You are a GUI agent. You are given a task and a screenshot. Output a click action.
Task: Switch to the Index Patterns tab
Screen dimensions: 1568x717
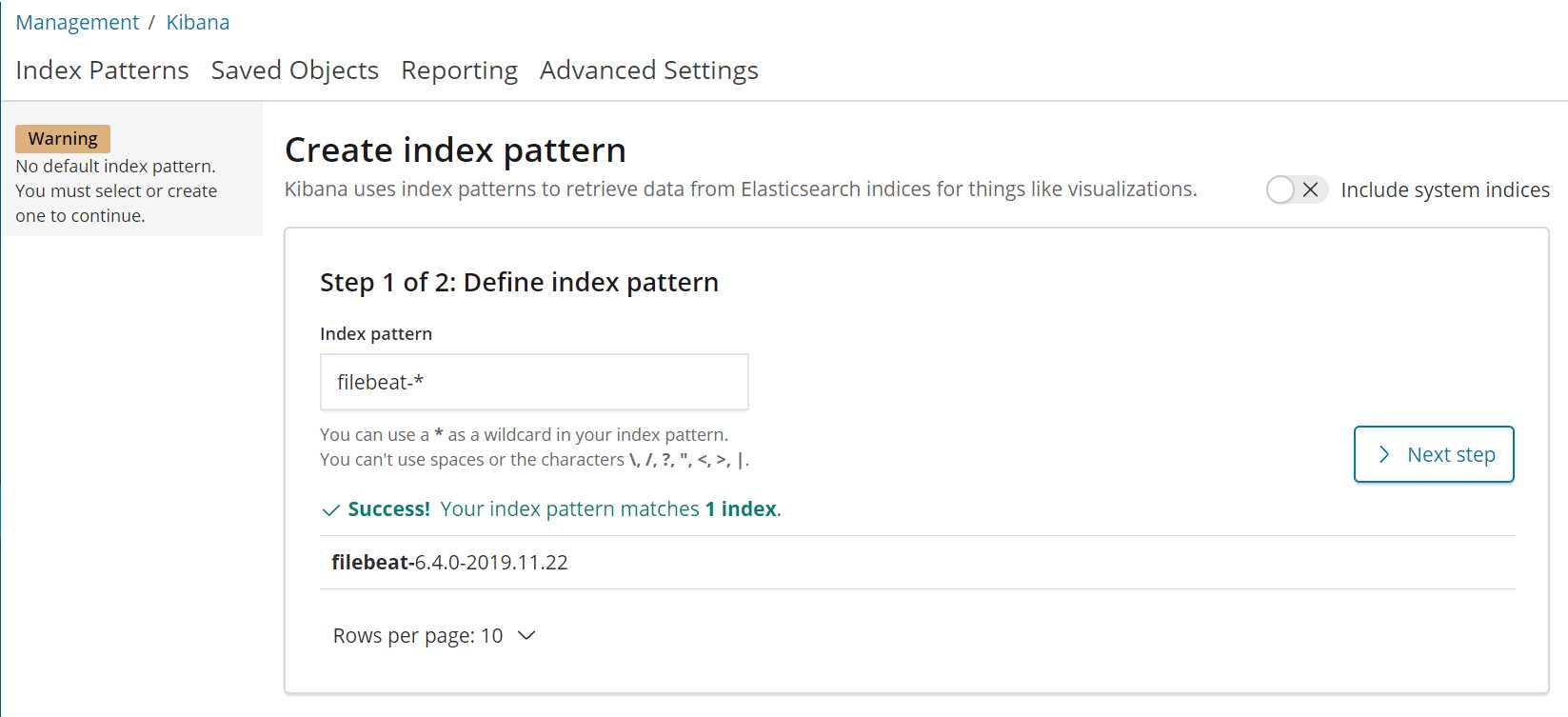point(102,70)
